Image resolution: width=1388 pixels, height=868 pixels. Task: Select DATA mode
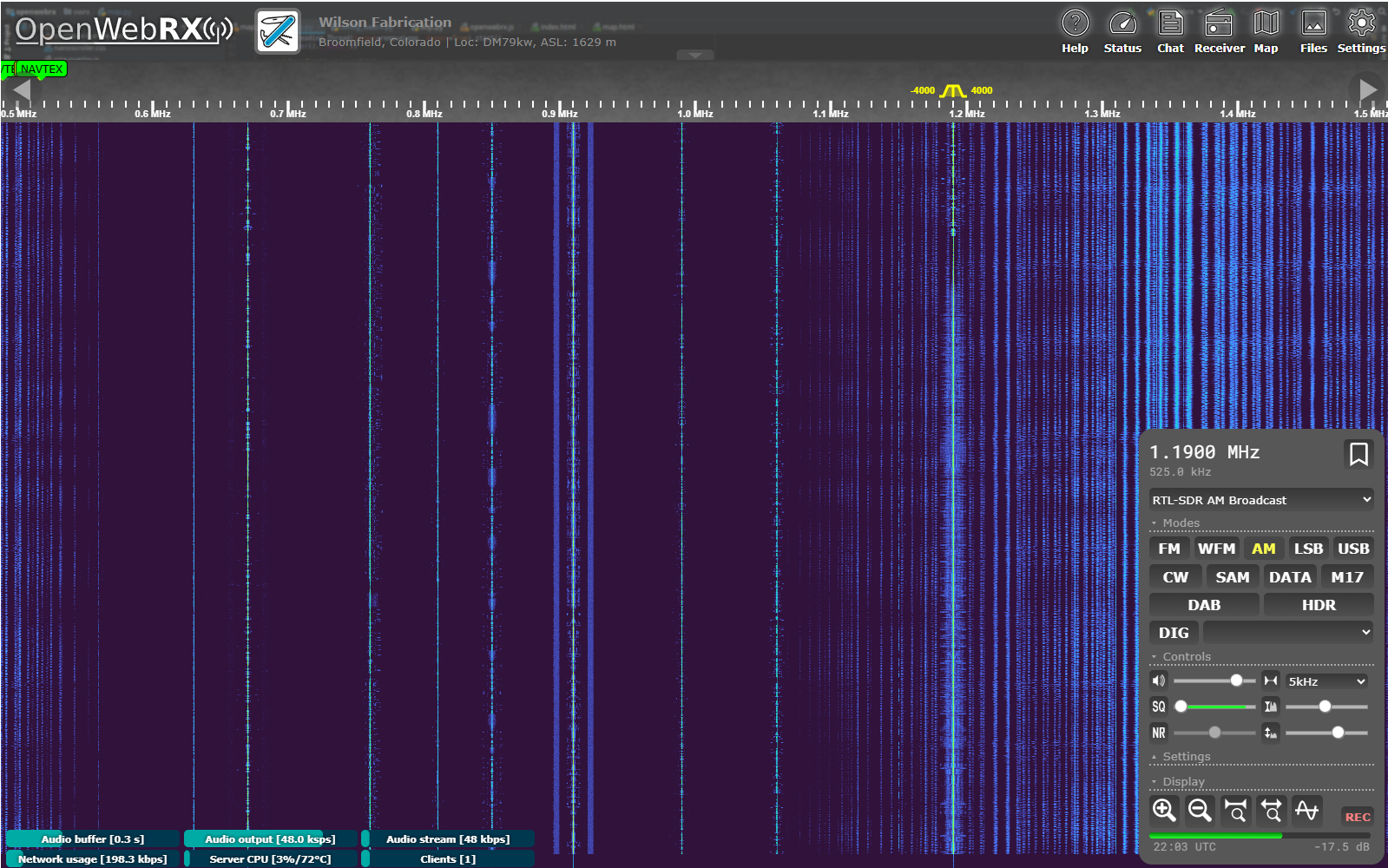[1290, 577]
